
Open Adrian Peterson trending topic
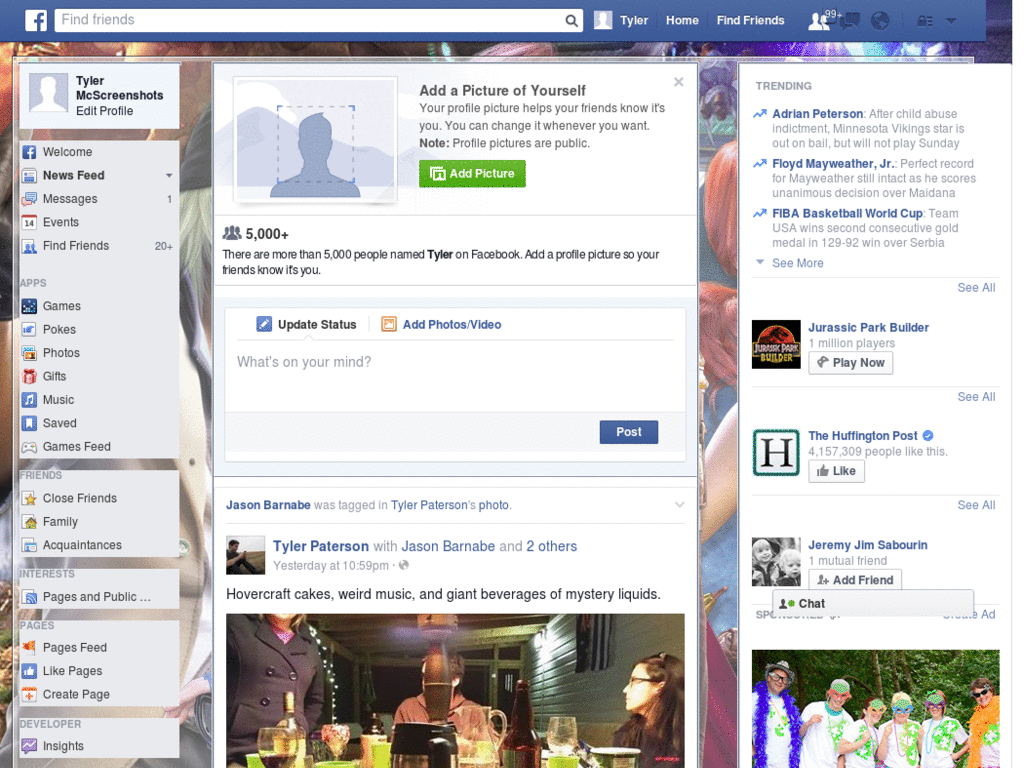(x=817, y=114)
